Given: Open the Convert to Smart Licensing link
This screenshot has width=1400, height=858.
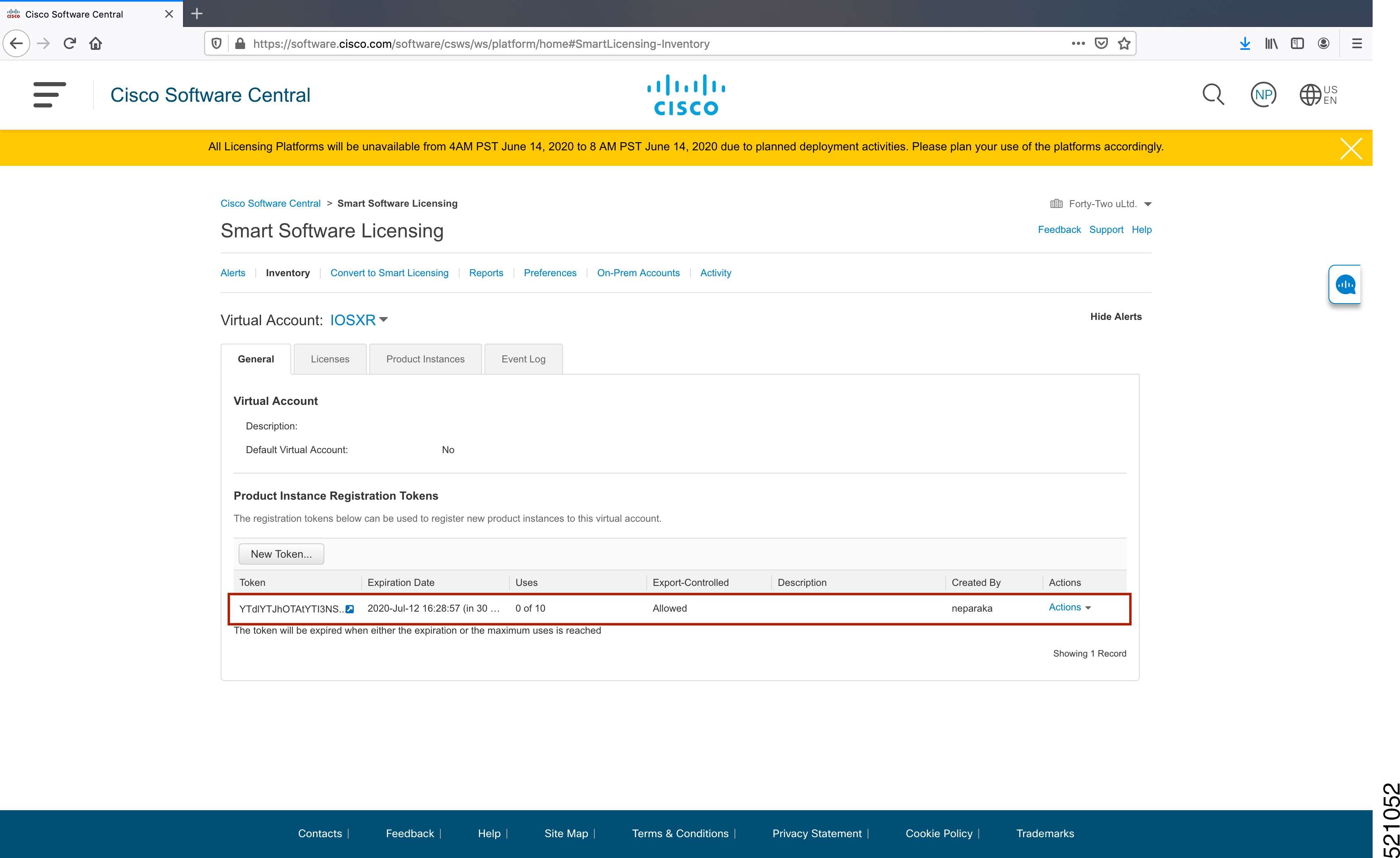Looking at the screenshot, I should 389,273.
